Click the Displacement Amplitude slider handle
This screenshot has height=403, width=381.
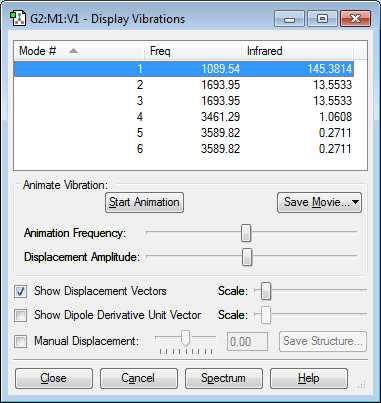click(x=247, y=257)
